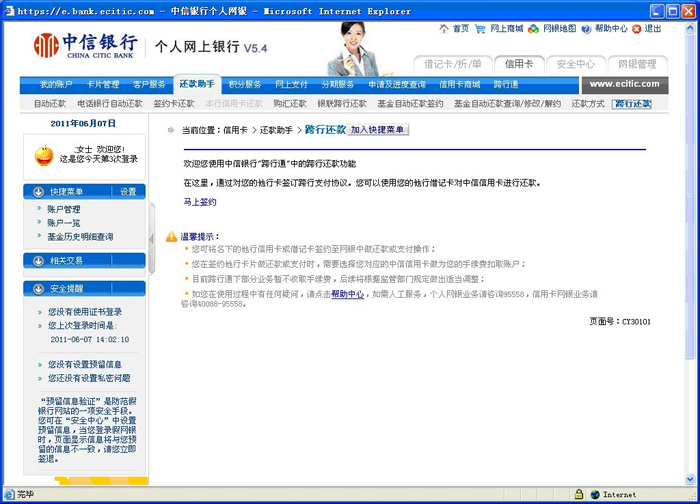Collapse the 快捷菜单 panel arrow

coord(39,191)
